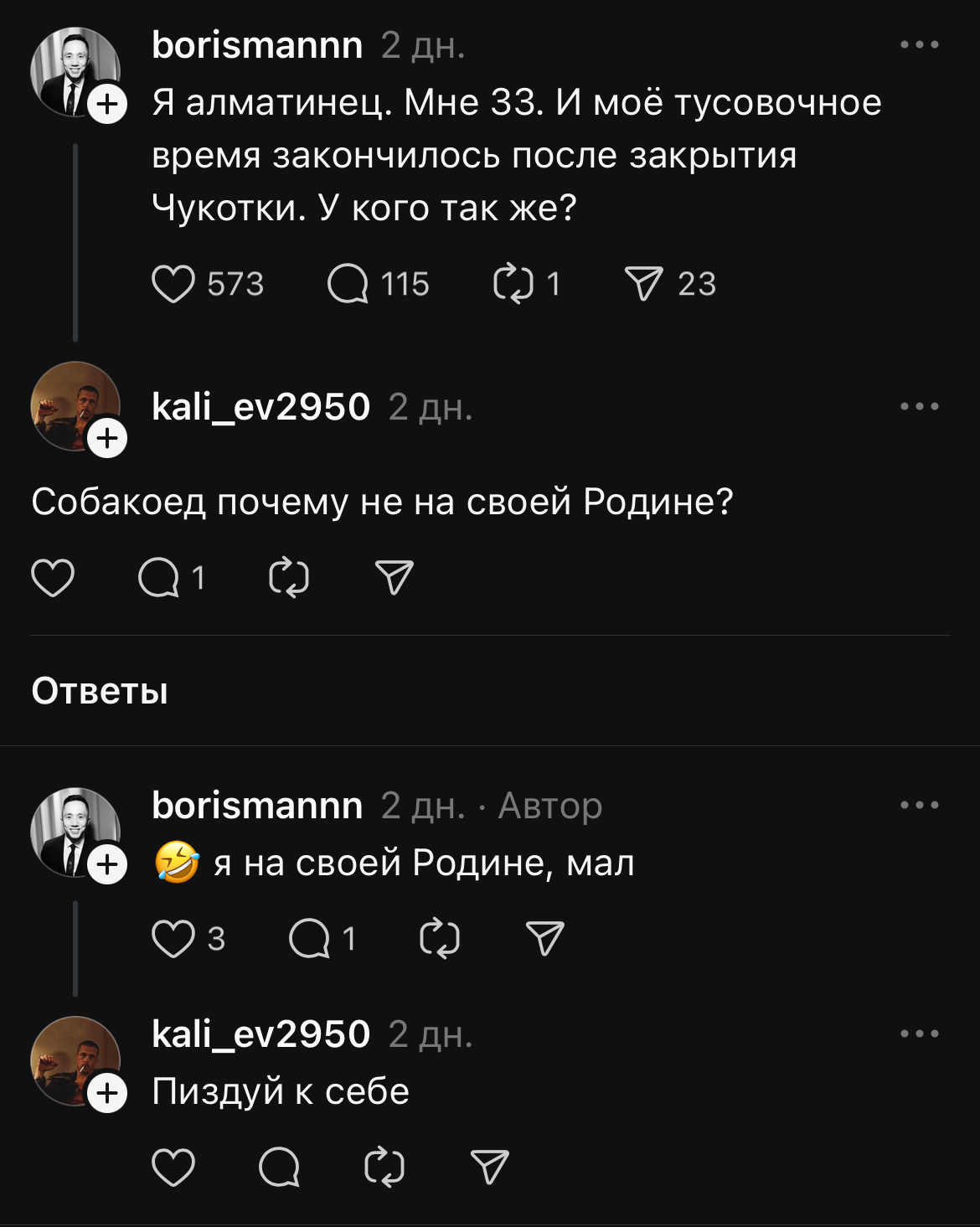Open more options on 'Собакоед' comment

(919, 407)
